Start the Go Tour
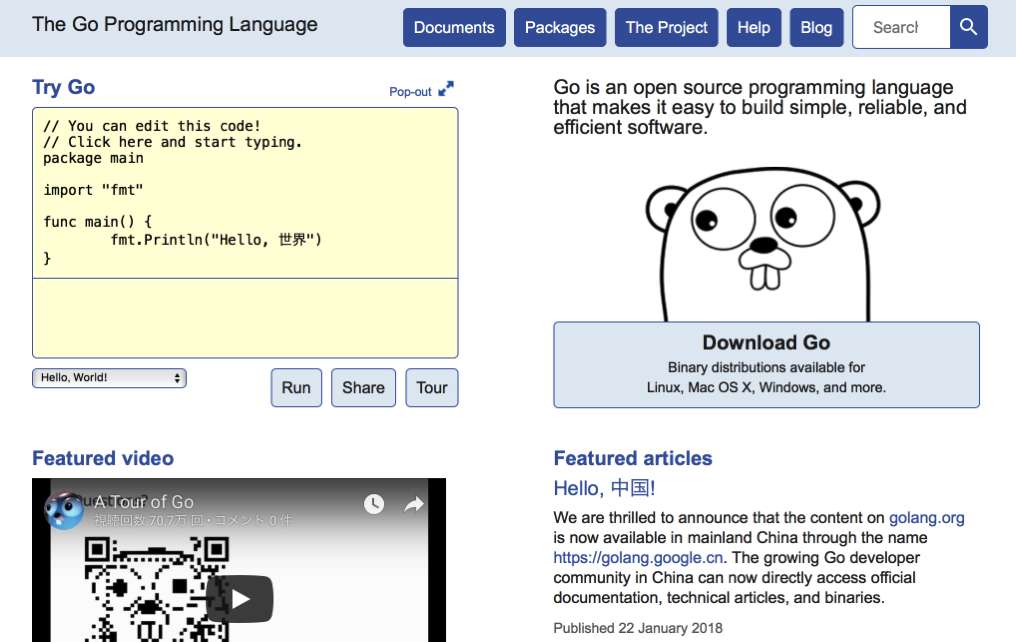The height and width of the screenshot is (642, 1016). pos(431,388)
